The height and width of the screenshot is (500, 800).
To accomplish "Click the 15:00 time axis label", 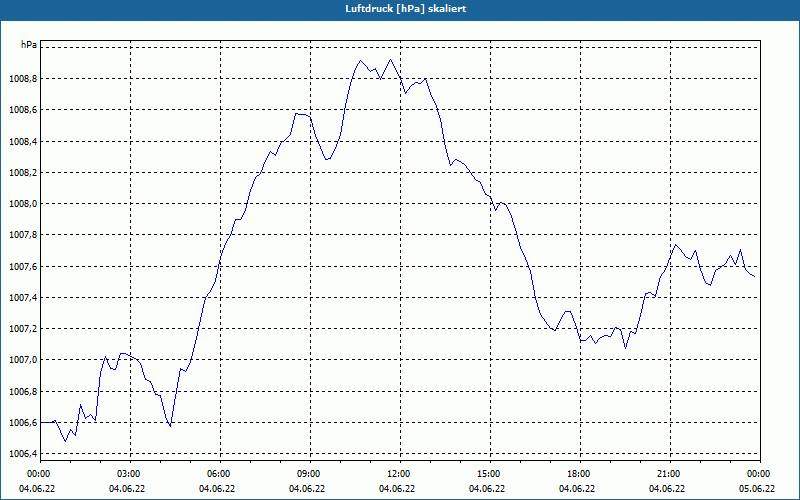I will 489,474.
